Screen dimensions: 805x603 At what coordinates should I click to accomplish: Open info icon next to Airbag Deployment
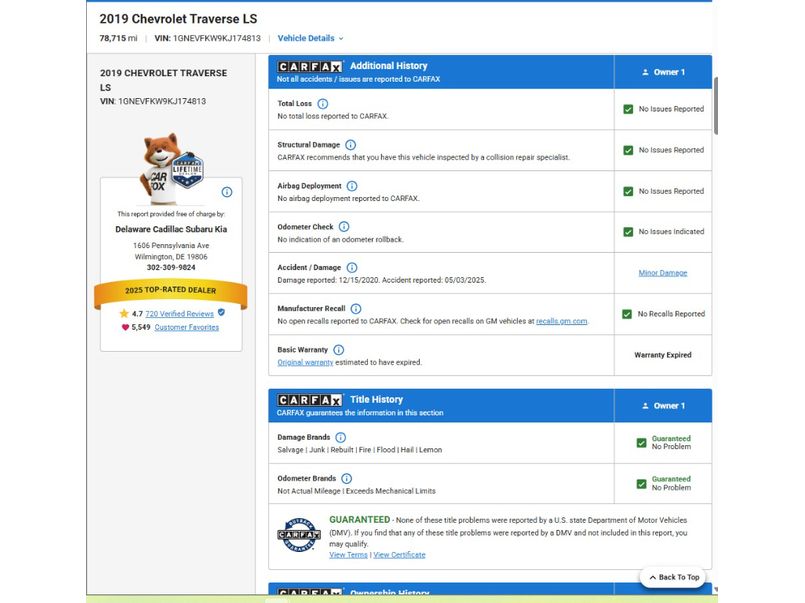click(352, 186)
